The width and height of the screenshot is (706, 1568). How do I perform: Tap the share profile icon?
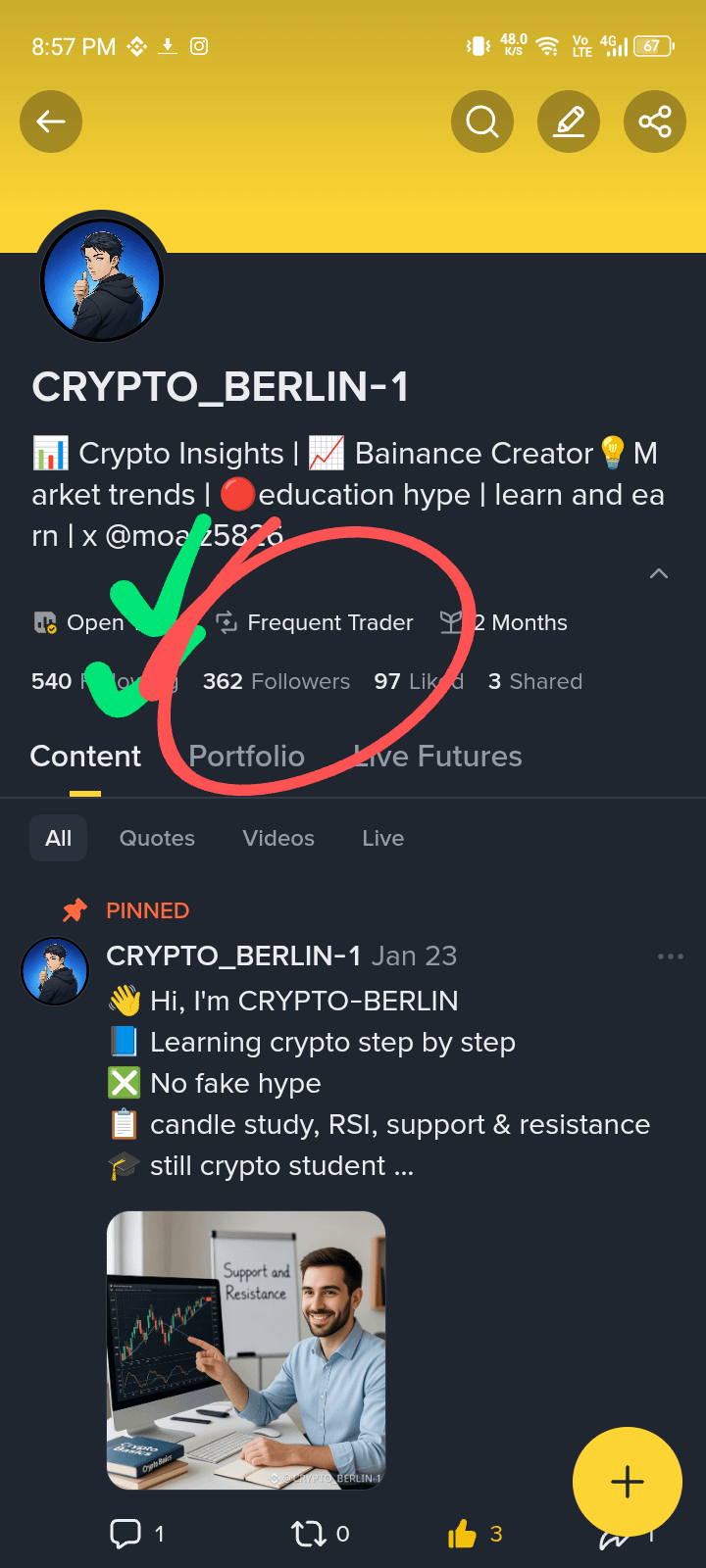point(655,122)
